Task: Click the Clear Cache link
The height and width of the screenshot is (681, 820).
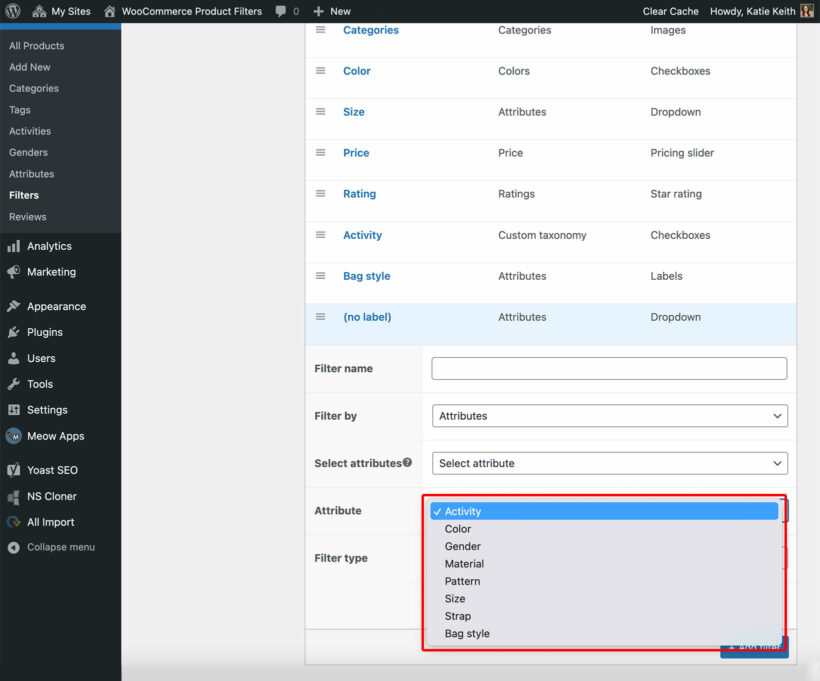Action: click(x=669, y=11)
